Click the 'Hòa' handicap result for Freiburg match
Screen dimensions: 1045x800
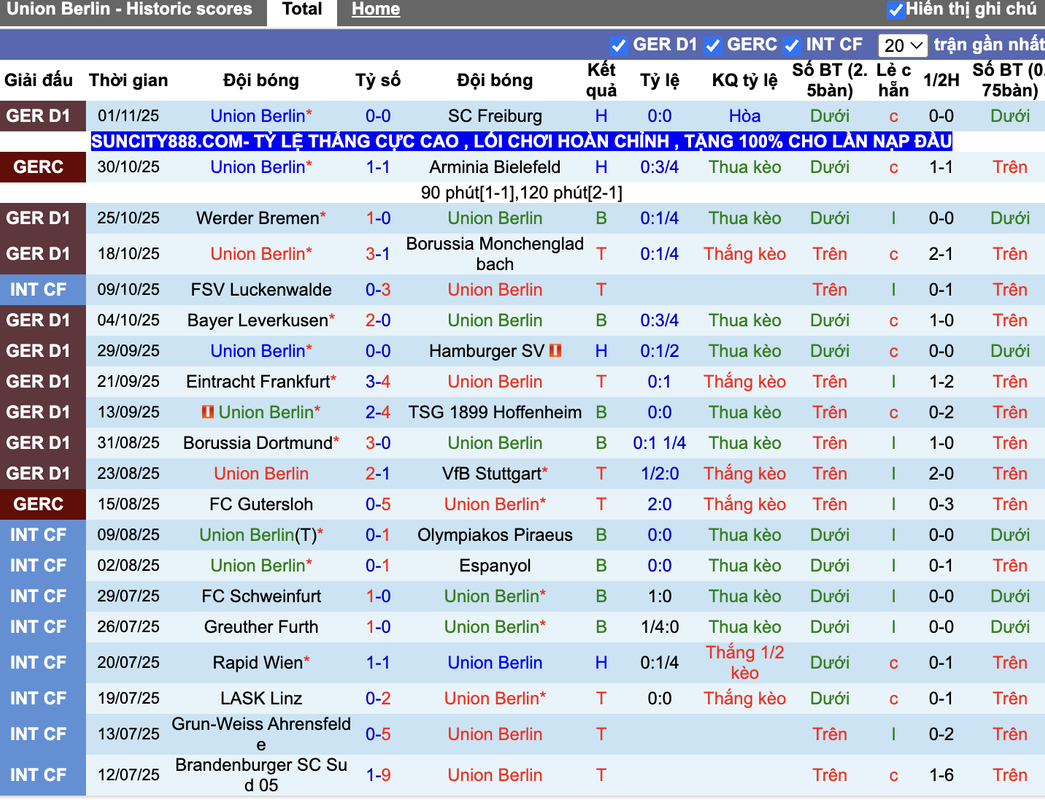(x=744, y=116)
